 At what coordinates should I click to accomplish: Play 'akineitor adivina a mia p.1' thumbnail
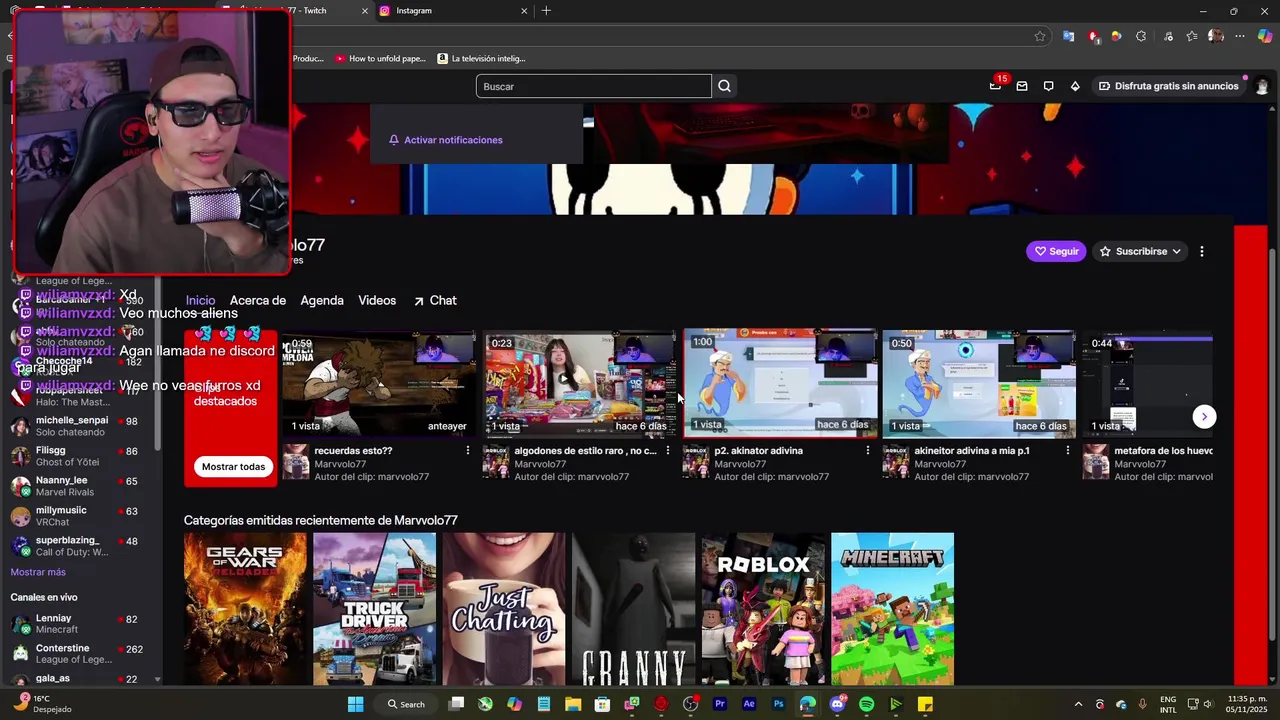(979, 384)
